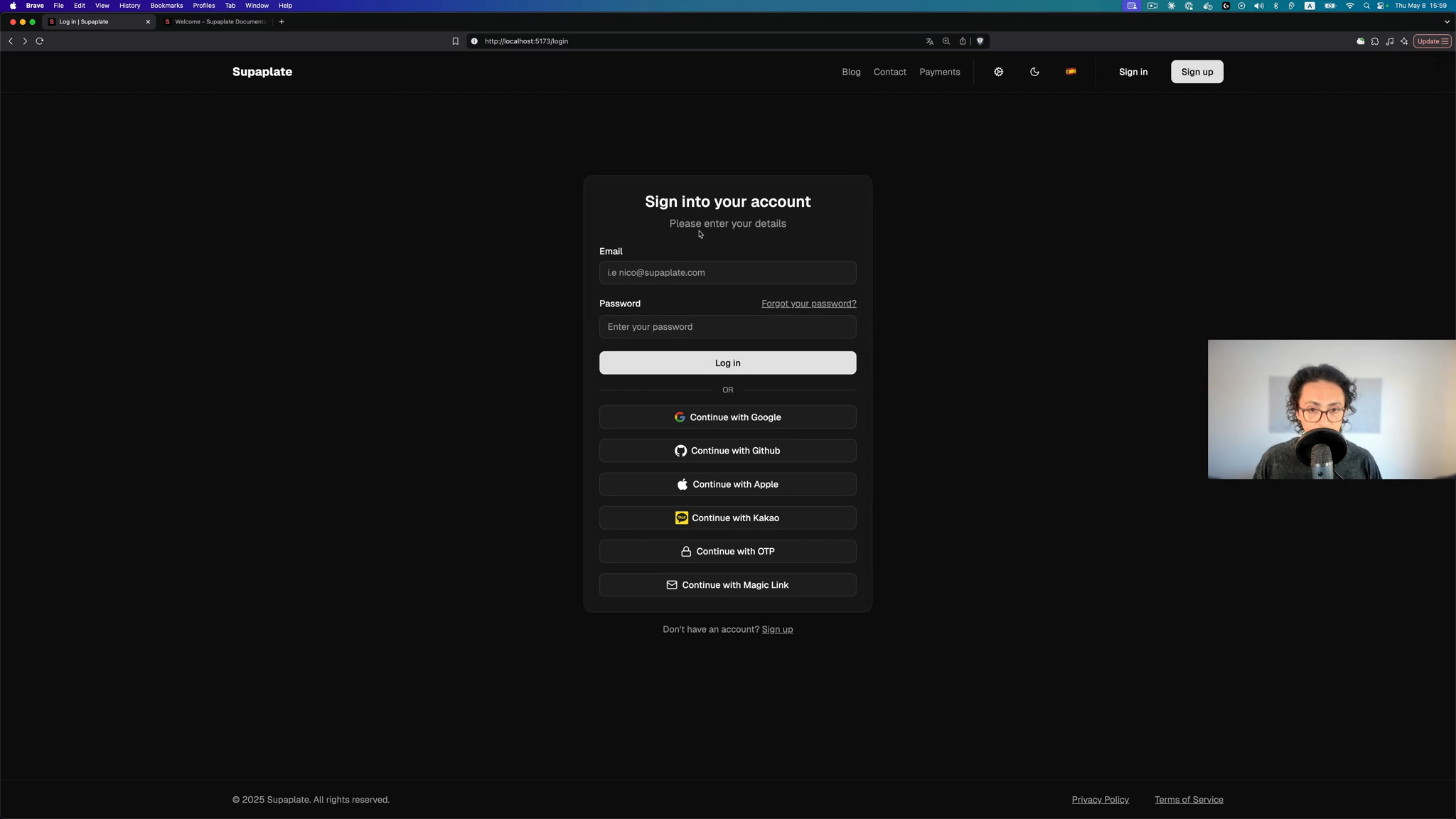
Task: Open the Brave playlist music note icon
Action: click(1389, 41)
